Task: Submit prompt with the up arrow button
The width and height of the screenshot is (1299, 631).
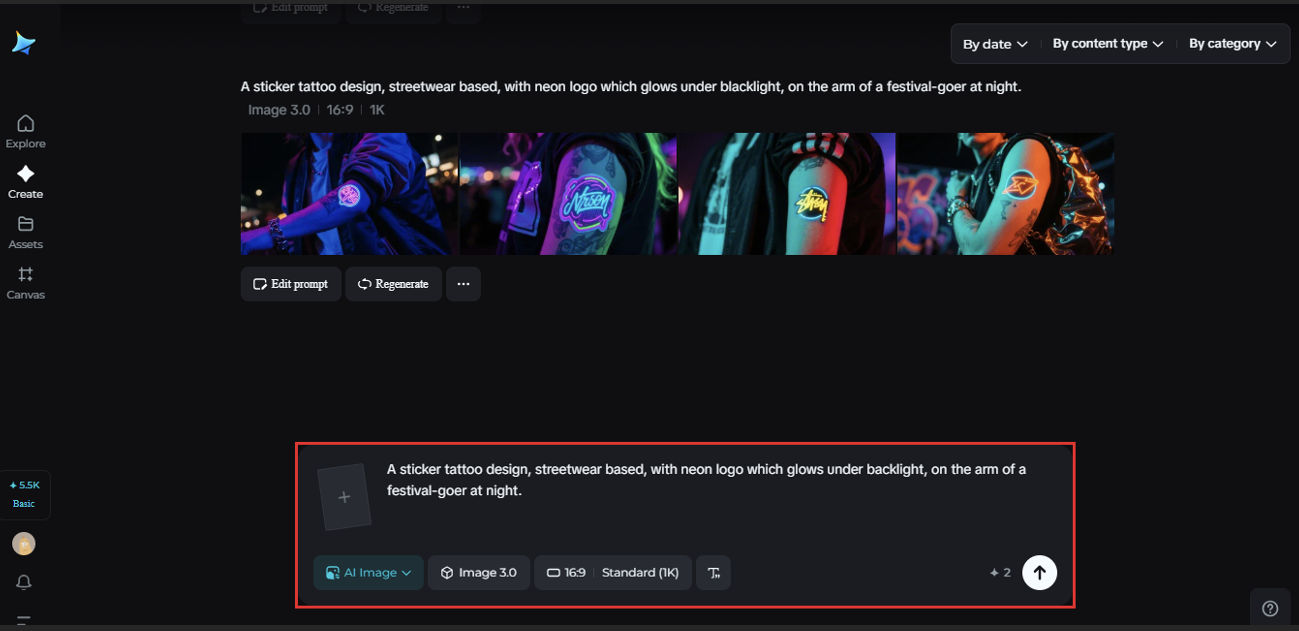Action: tap(1039, 572)
